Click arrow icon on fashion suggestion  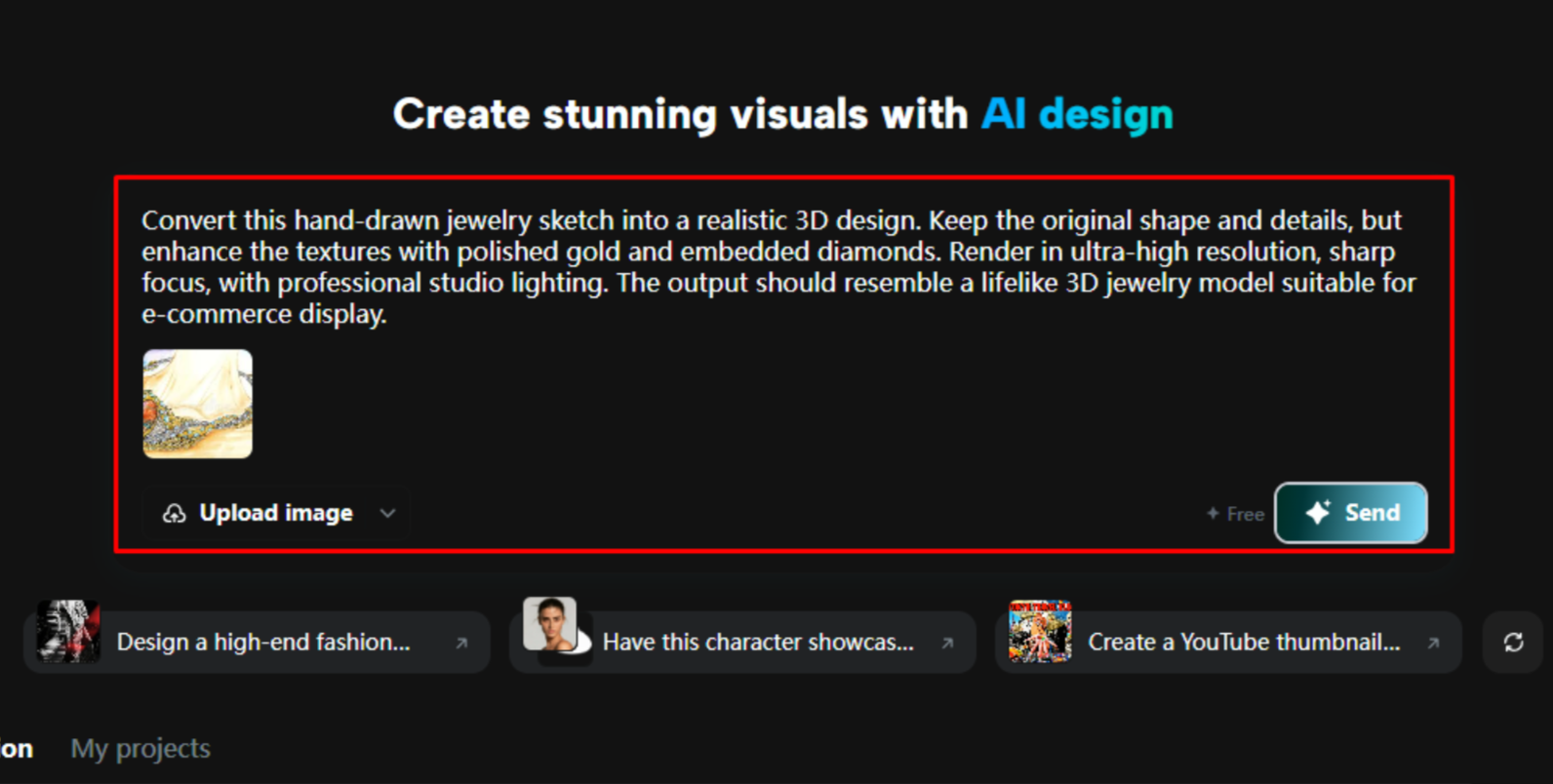point(462,643)
